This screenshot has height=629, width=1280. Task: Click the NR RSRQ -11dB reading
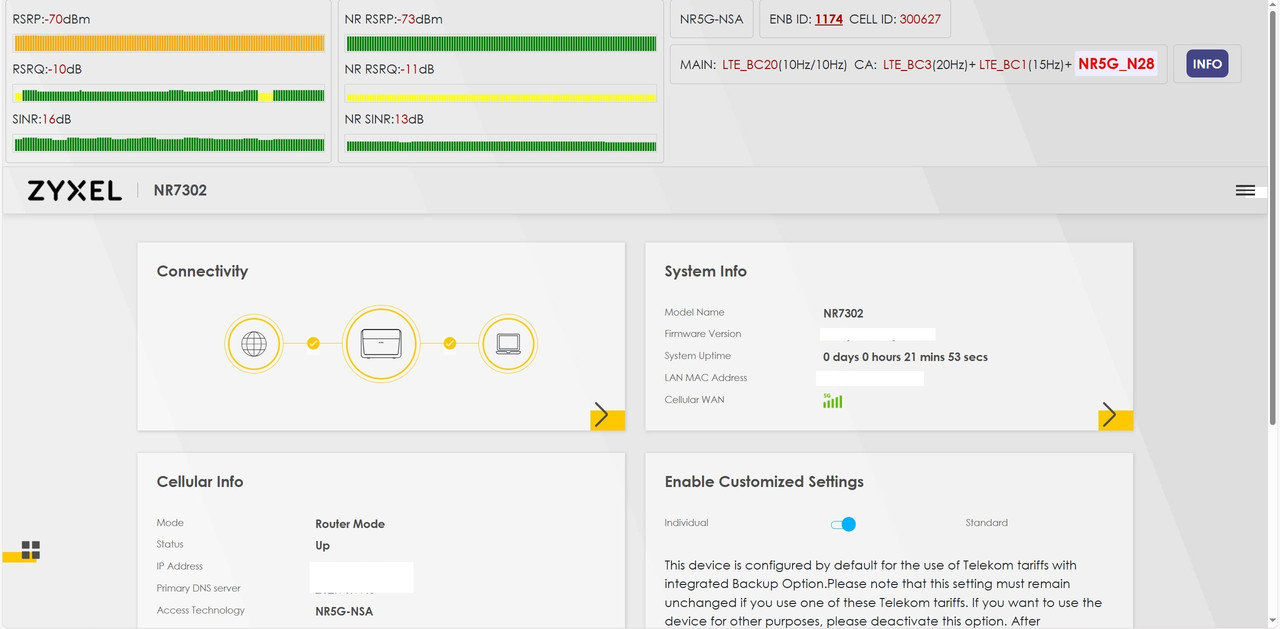389,69
